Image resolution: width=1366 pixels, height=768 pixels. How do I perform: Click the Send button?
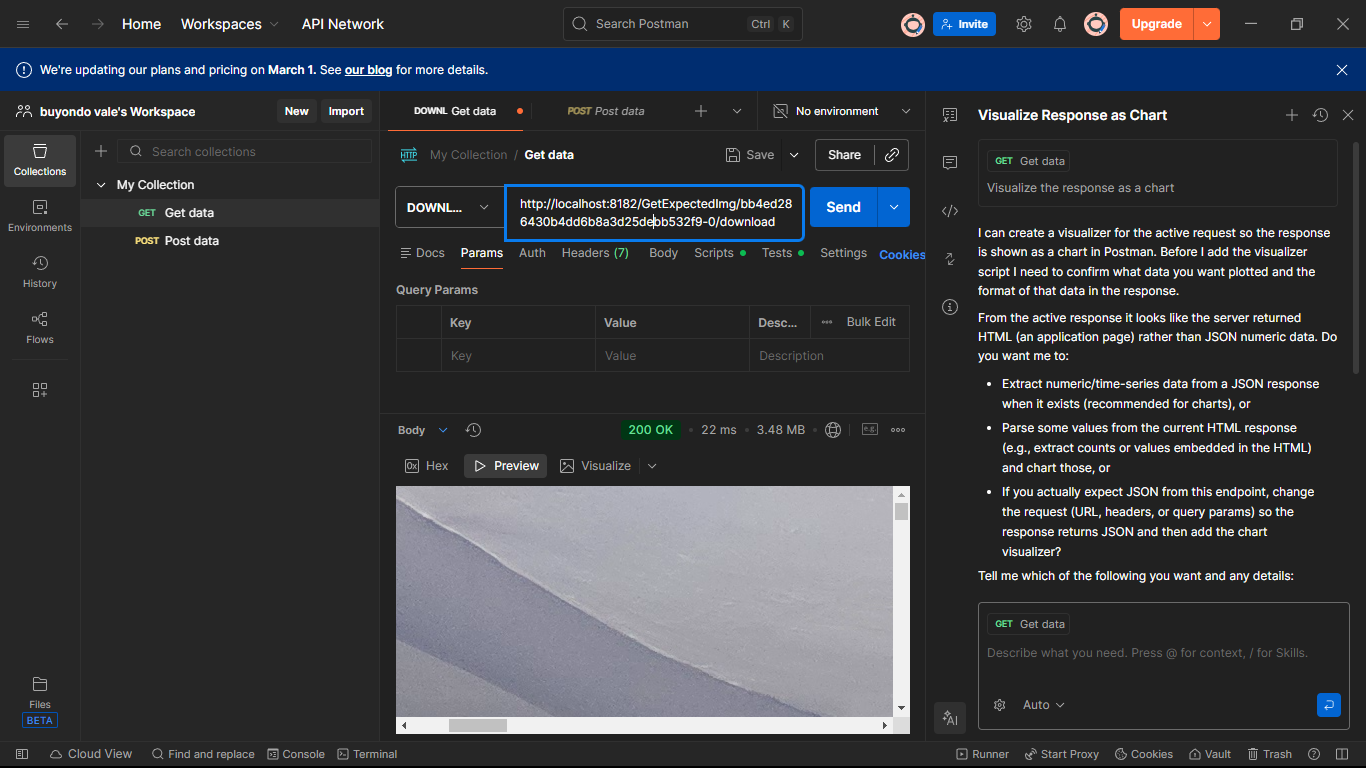(x=843, y=207)
